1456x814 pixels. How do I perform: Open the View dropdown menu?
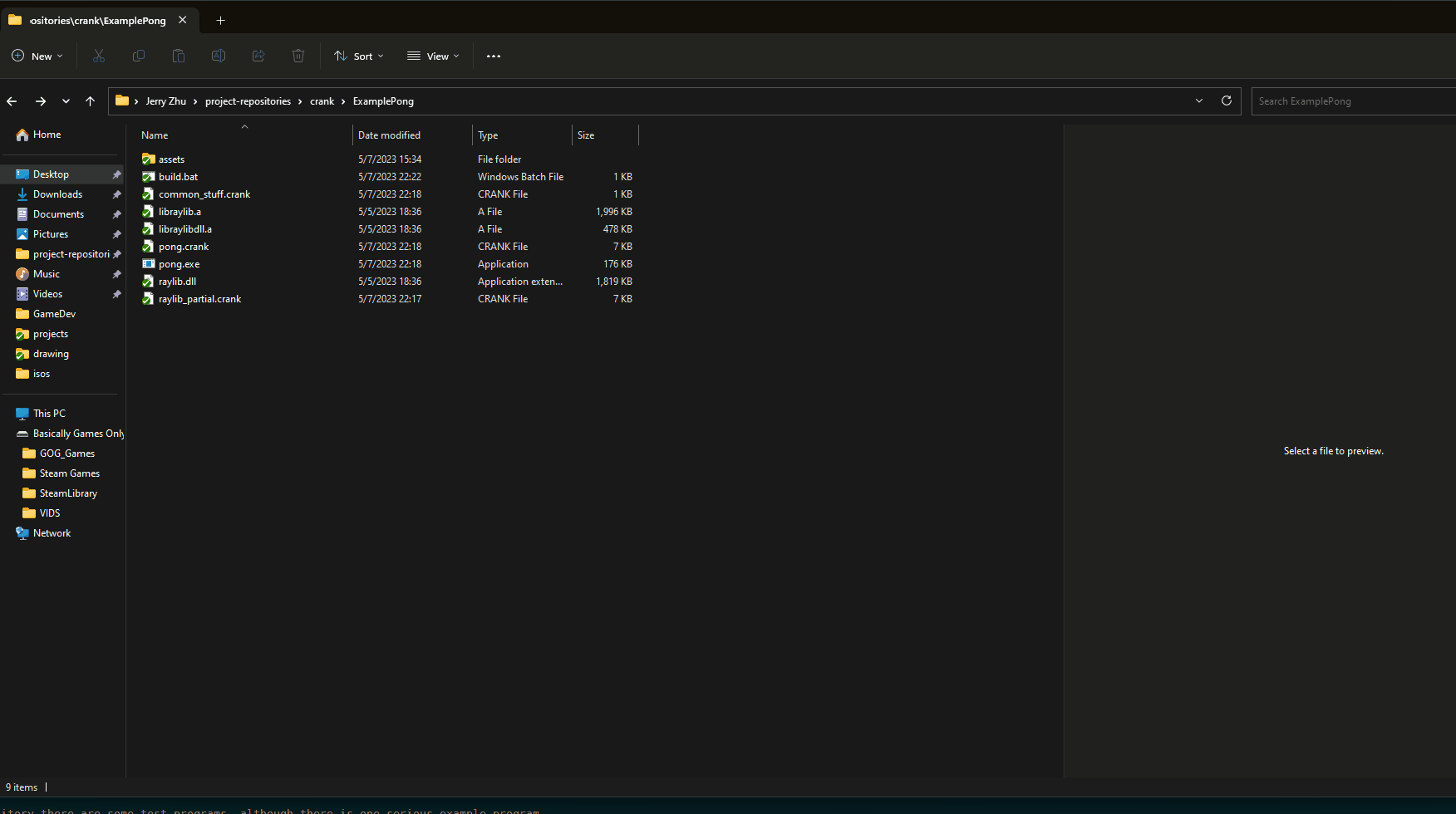pyautogui.click(x=433, y=56)
